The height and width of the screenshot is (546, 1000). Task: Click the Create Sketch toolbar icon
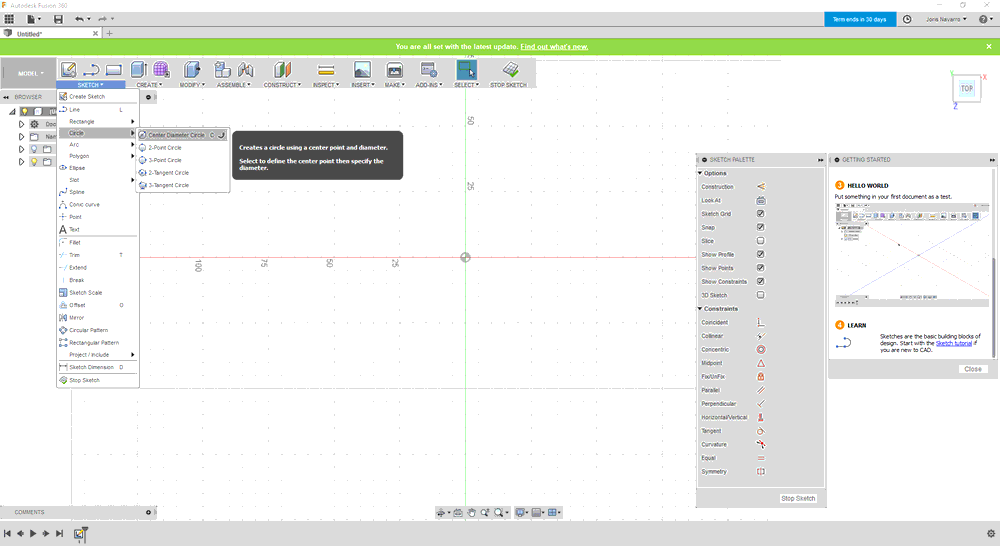68,70
